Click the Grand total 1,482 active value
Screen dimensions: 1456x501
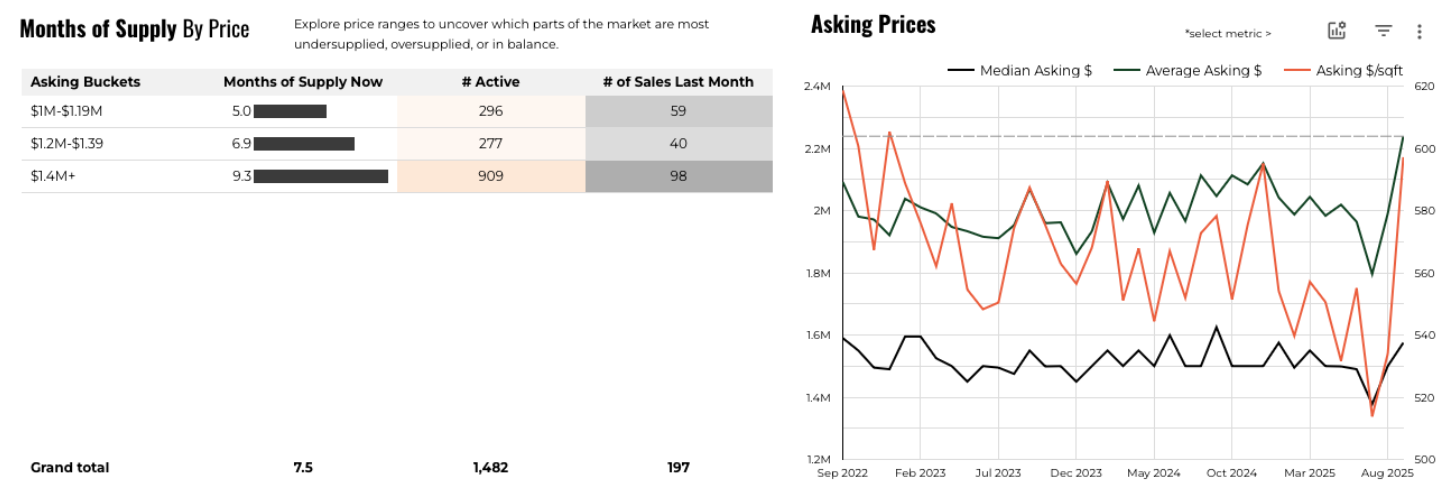pyautogui.click(x=491, y=467)
